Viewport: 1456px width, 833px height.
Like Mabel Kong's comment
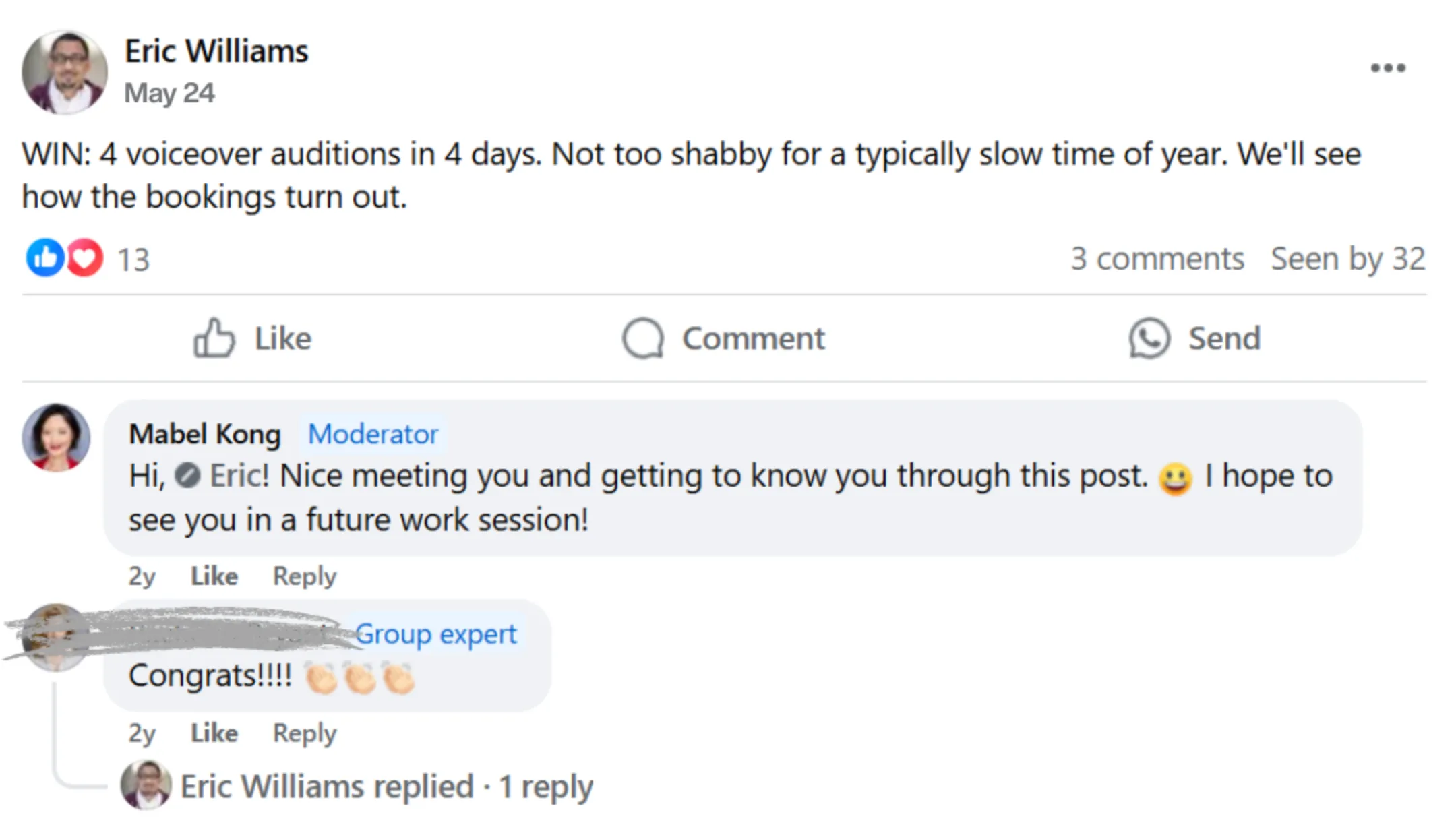pyautogui.click(x=214, y=576)
